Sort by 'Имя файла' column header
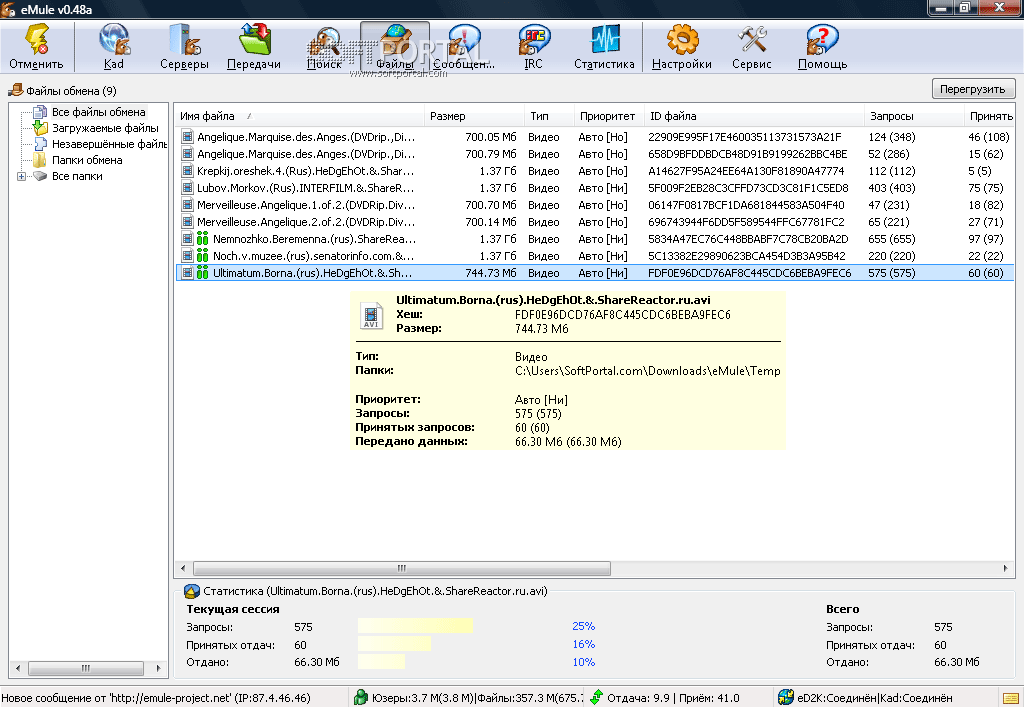This screenshot has height=708, width=1024. coord(300,116)
